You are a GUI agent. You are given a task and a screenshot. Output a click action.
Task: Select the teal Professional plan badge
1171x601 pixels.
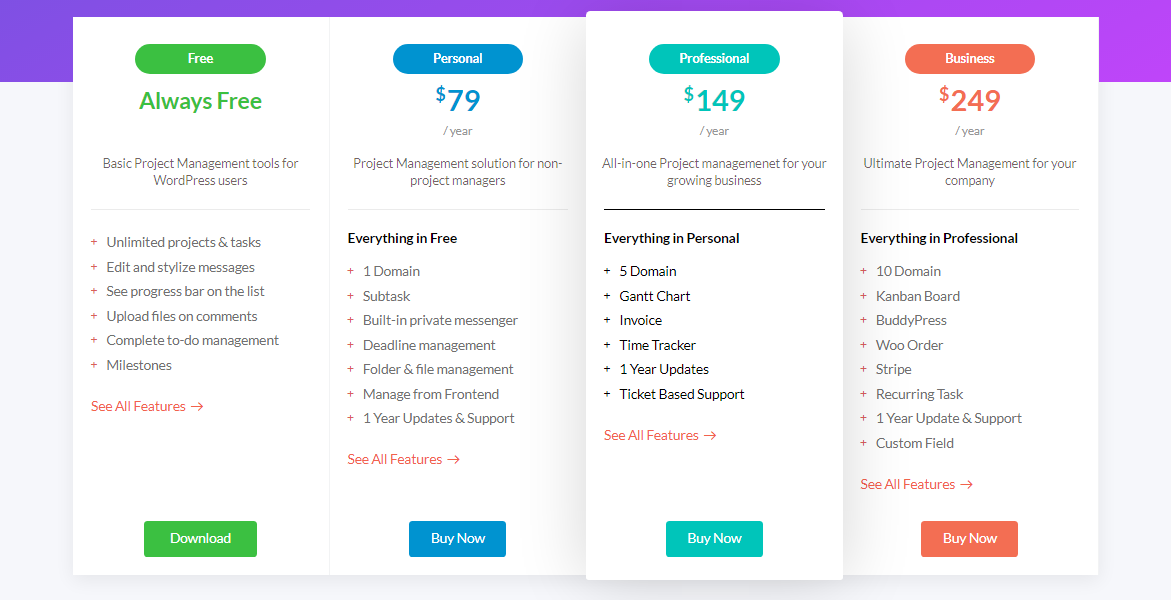[x=714, y=59]
